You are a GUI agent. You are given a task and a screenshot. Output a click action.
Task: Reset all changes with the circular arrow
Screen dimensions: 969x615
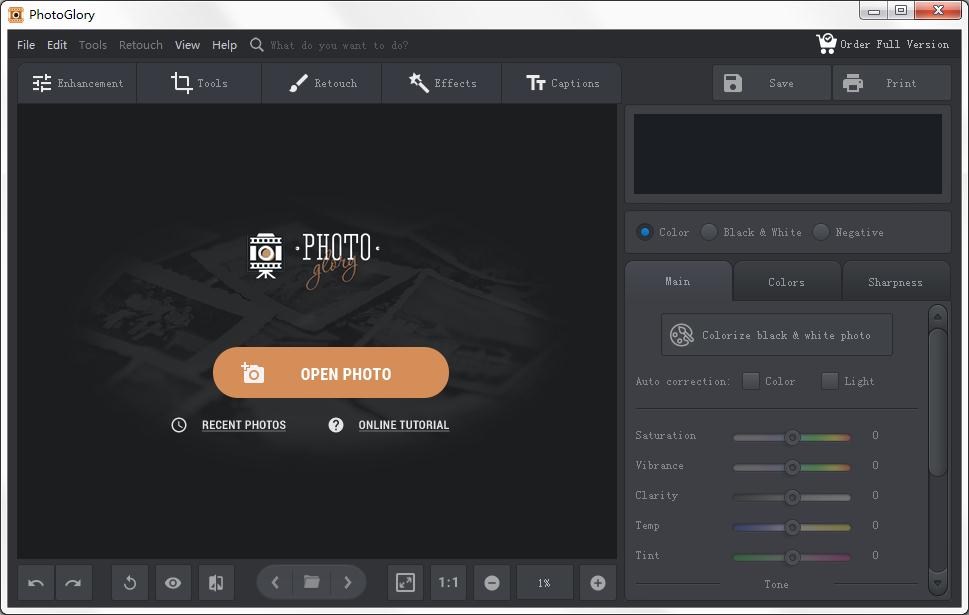coord(130,583)
